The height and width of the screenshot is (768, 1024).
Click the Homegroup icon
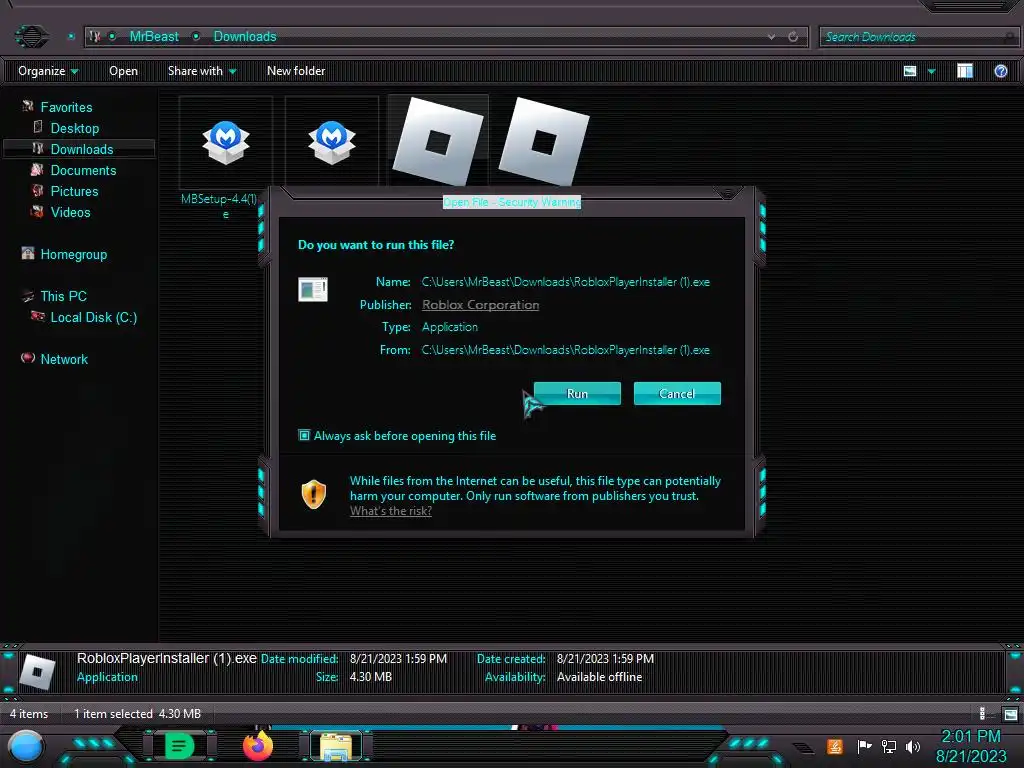point(27,253)
